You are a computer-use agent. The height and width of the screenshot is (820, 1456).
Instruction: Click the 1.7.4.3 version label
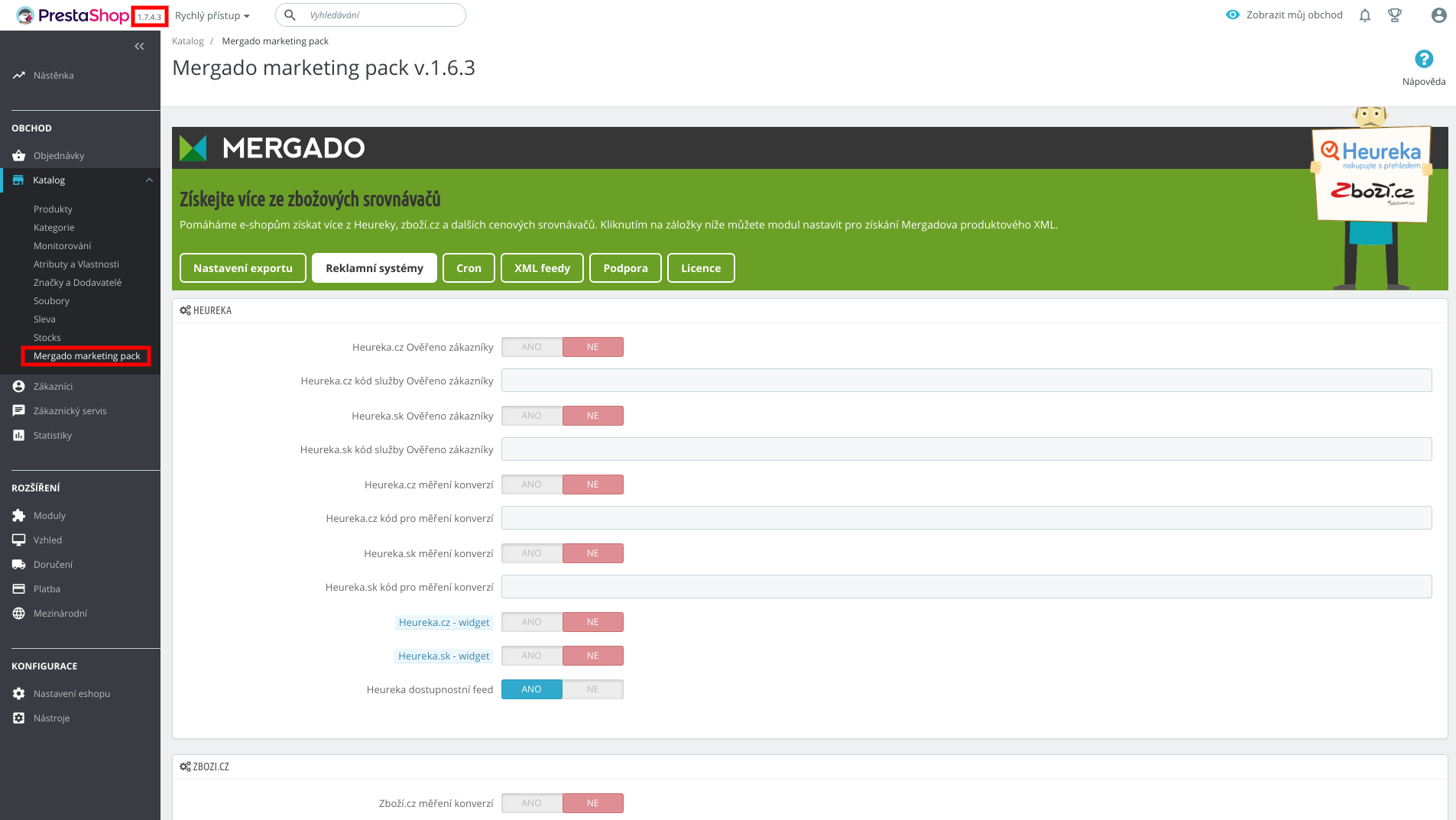click(x=150, y=17)
